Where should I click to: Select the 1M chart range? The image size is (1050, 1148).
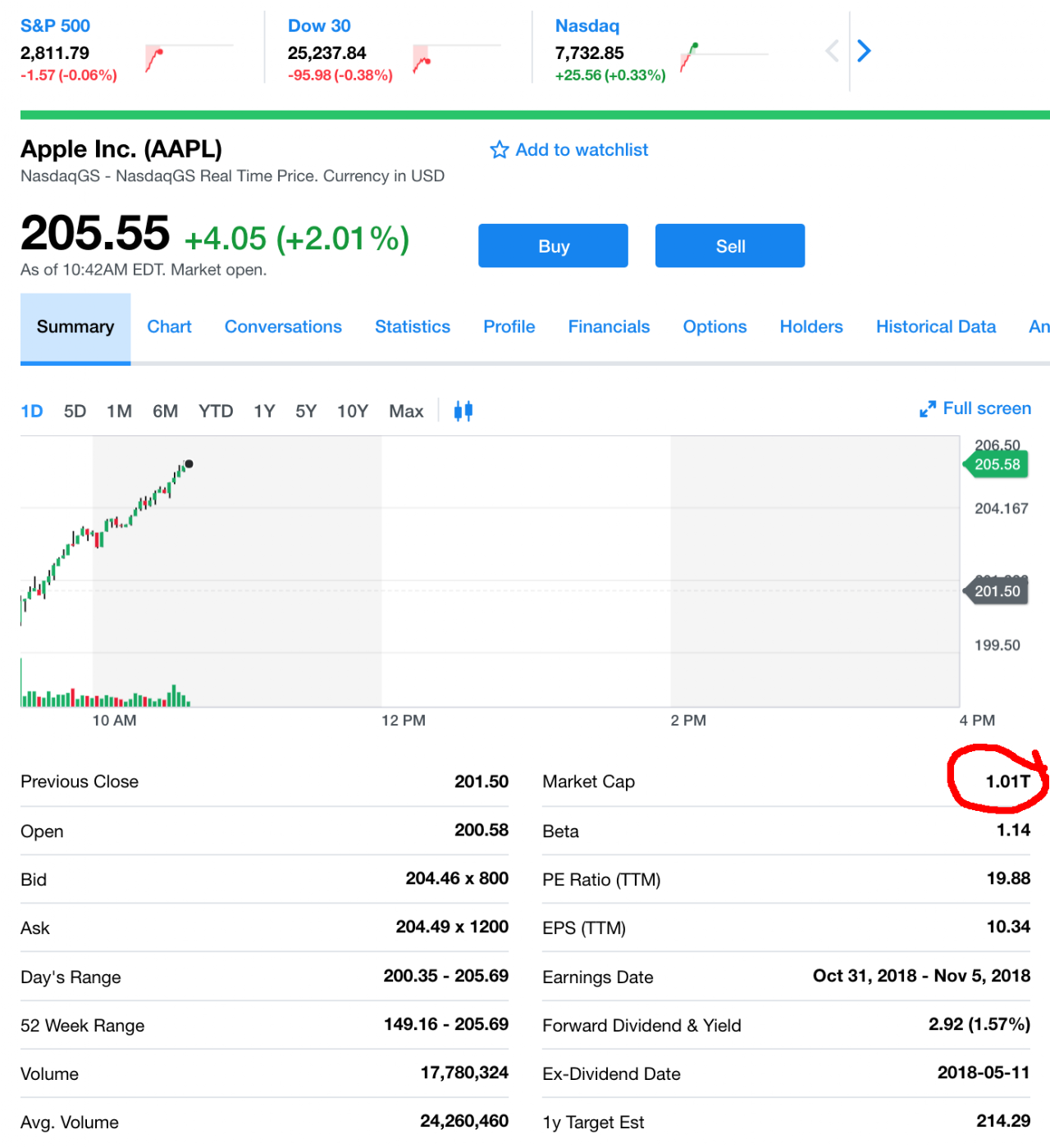[119, 412]
